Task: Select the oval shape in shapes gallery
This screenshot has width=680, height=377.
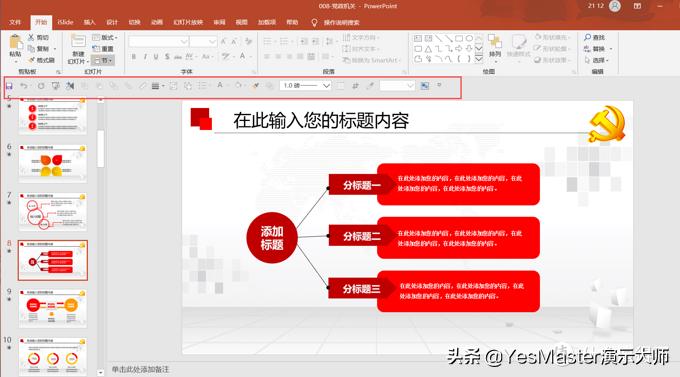Action: tap(469, 39)
